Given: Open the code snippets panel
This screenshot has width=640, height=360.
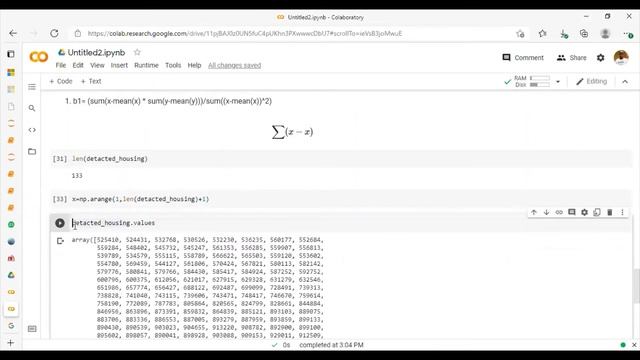Looking at the screenshot, I should (x=32, y=130).
